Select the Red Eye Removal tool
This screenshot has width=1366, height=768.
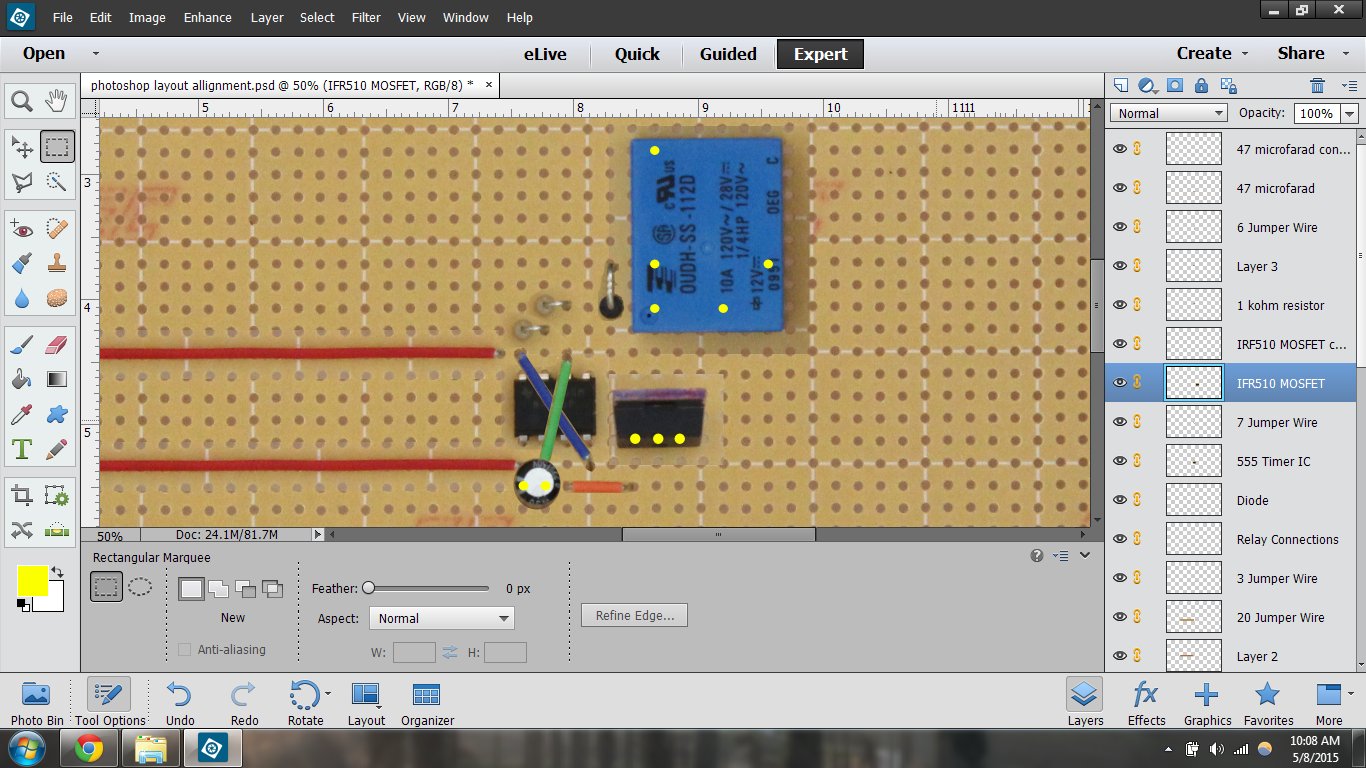click(x=22, y=229)
